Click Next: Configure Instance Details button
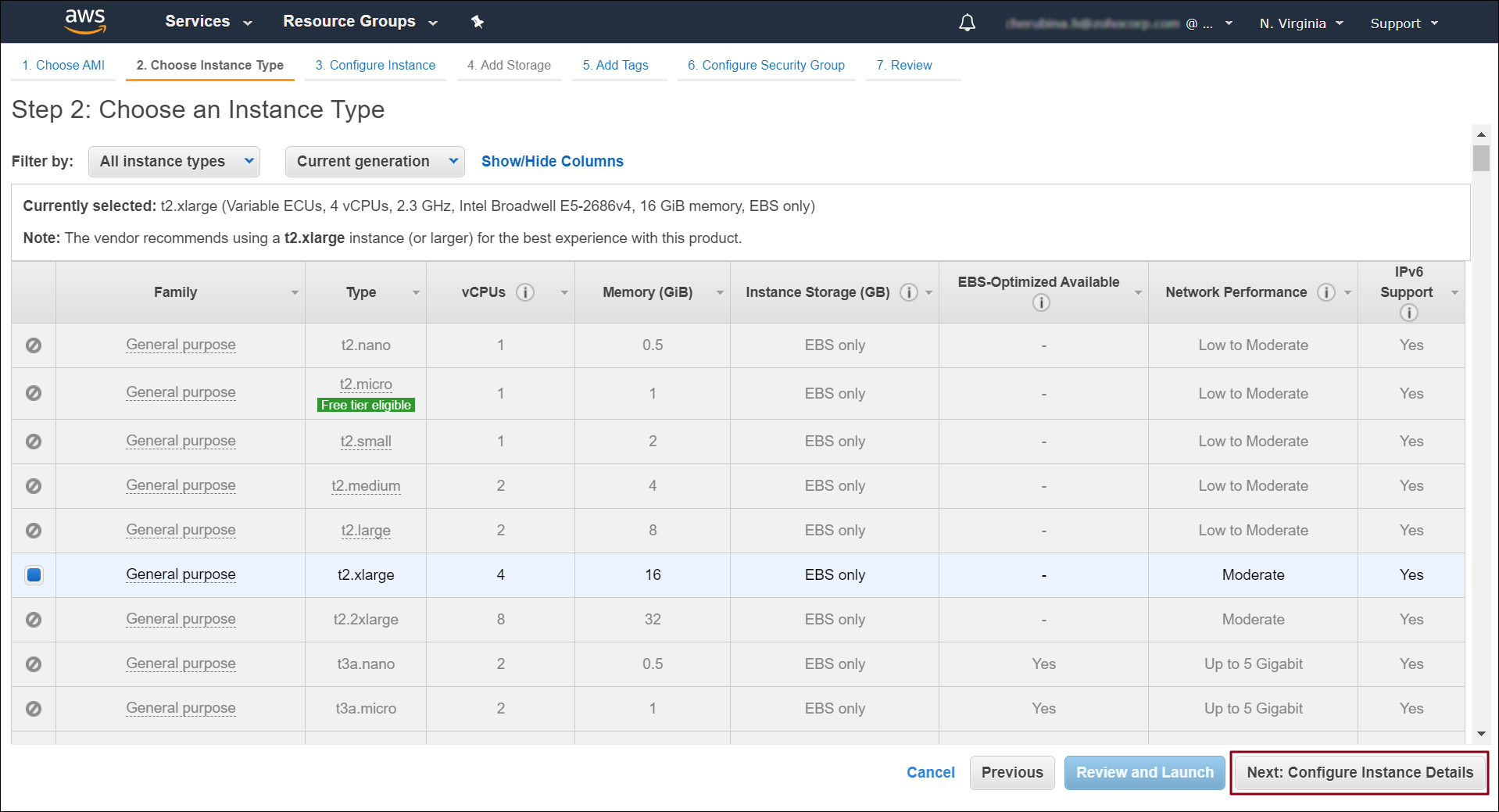 pyautogui.click(x=1359, y=773)
